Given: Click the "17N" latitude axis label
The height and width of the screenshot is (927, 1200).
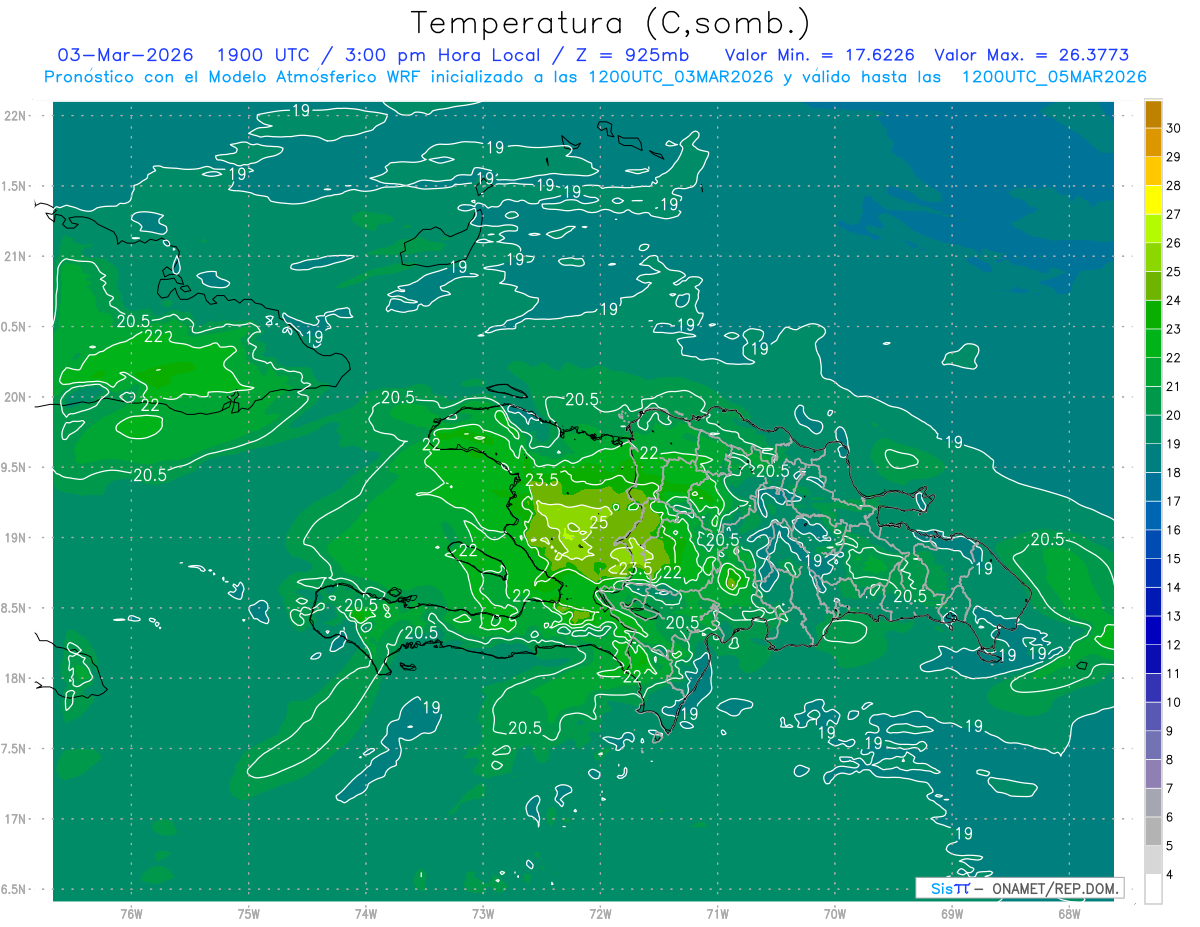Looking at the screenshot, I should tap(15, 819).
